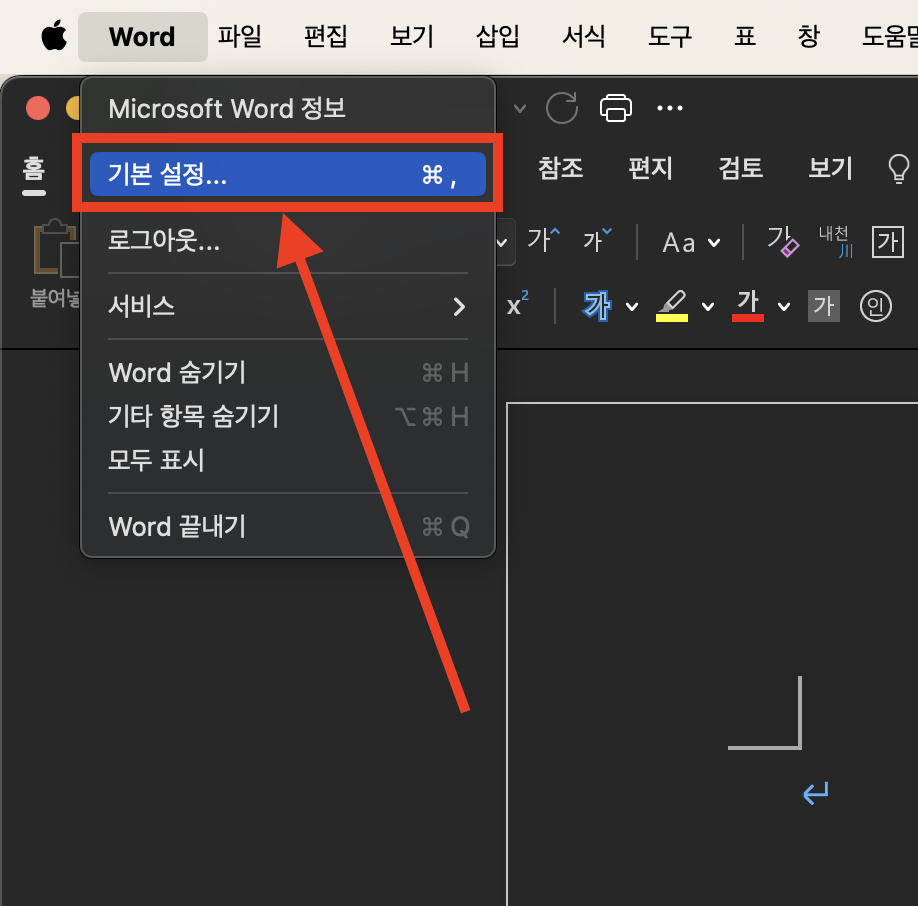Open the highlight color dropdown arrow
This screenshot has width=918, height=906.
coord(708,307)
